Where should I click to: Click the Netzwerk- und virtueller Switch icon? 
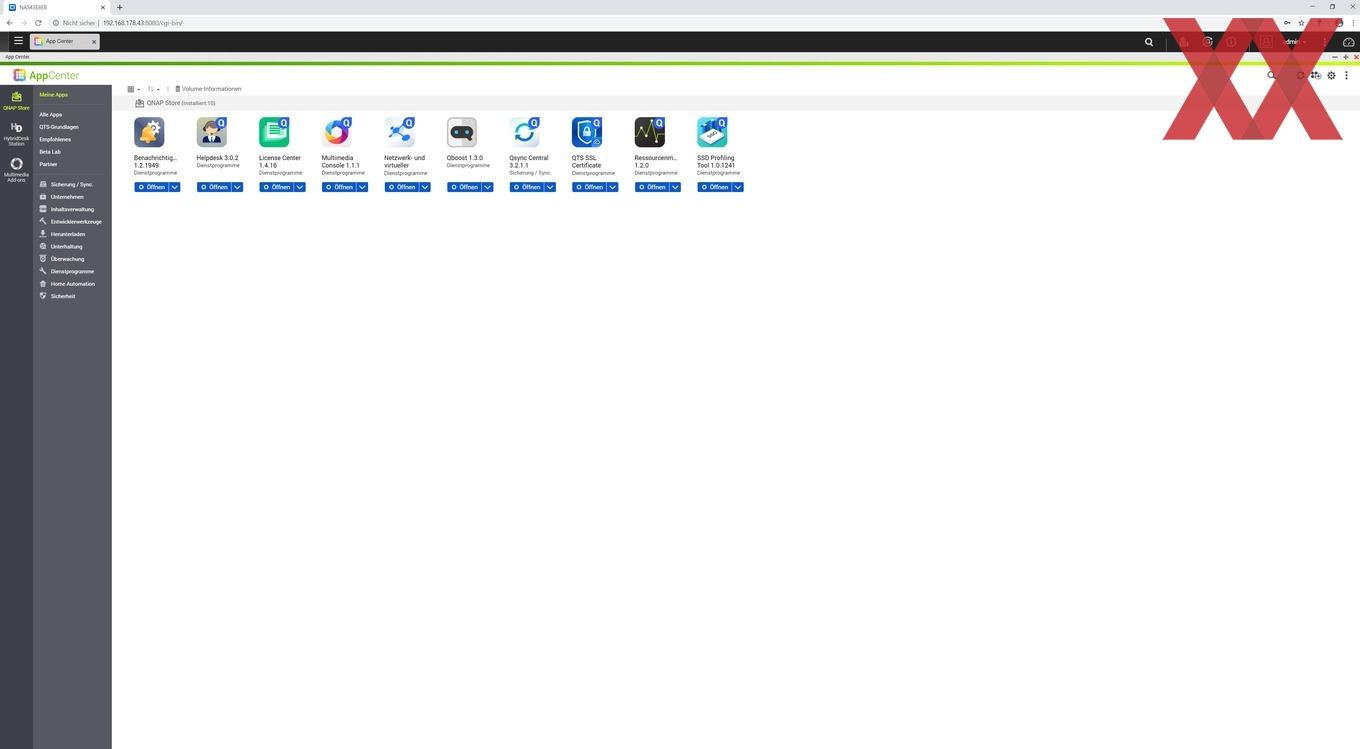399,132
